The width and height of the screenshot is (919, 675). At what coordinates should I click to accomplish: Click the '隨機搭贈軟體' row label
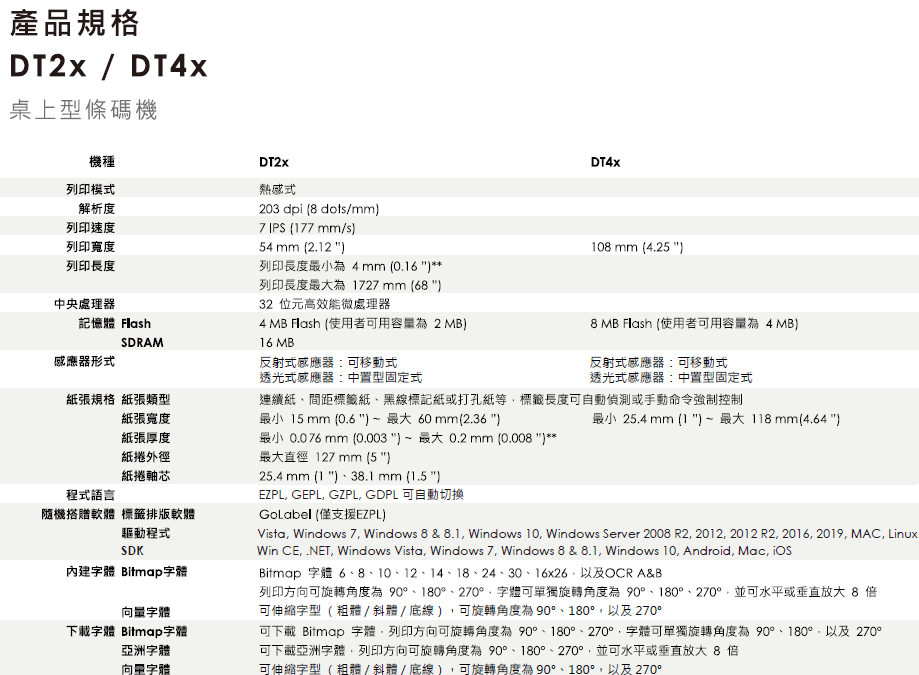coord(78,514)
